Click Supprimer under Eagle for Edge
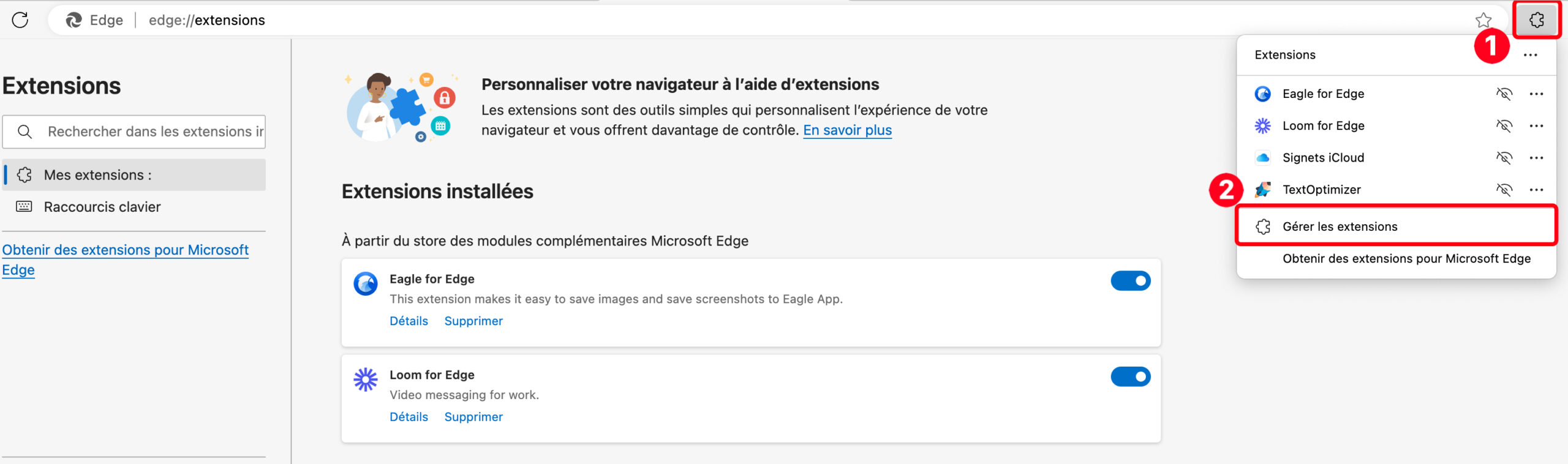This screenshot has width=1568, height=464. [x=473, y=321]
